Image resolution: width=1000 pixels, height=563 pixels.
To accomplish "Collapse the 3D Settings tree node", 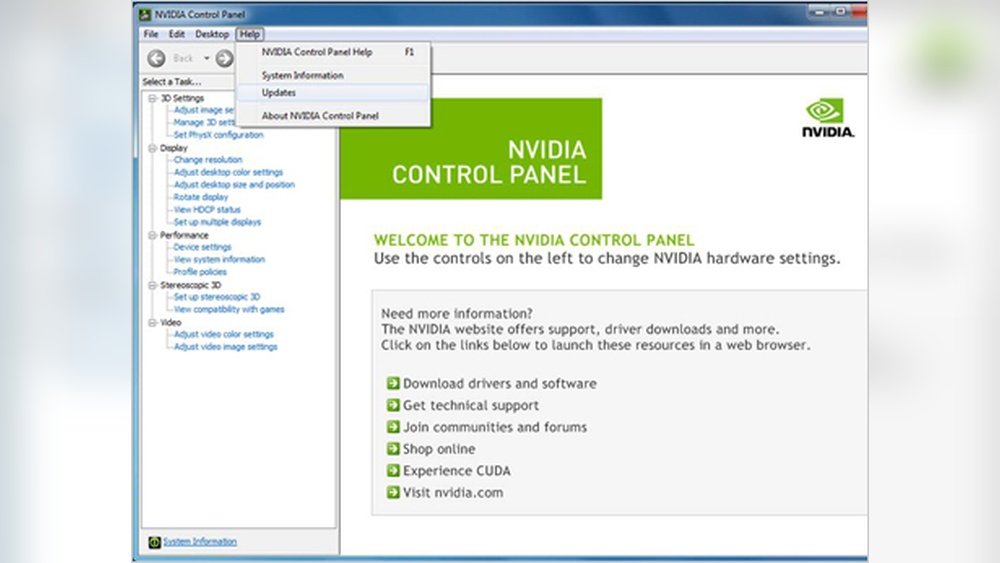I will pos(153,98).
